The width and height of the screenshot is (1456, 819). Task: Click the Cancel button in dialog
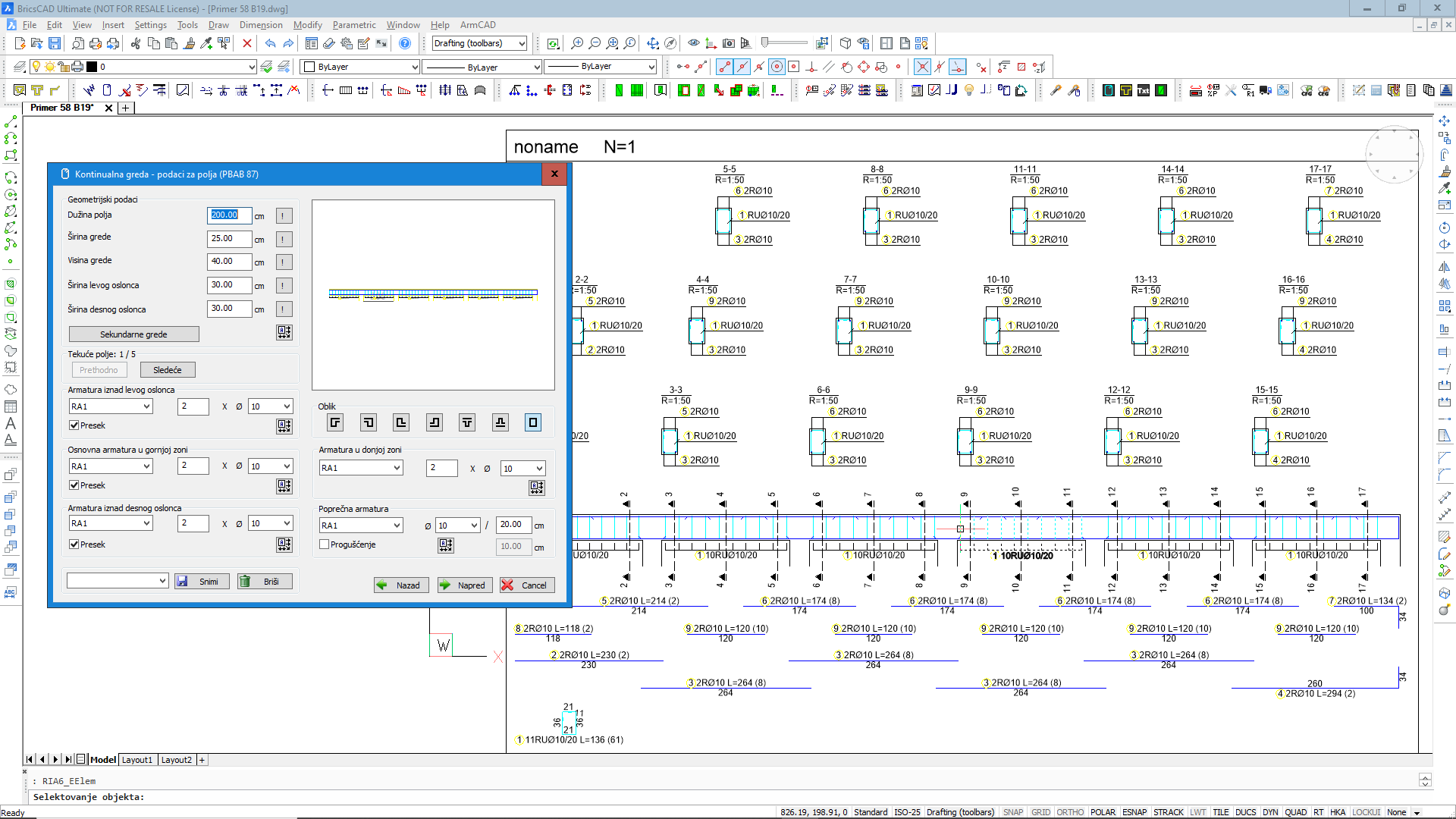coord(527,585)
